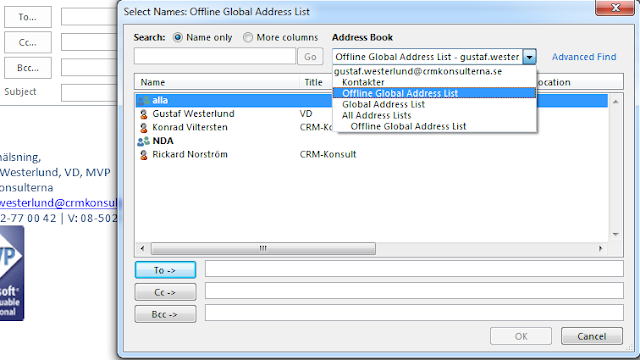640x360 pixels.
Task: Click the contact icon beside Gustaf Westerlund
Action: click(144, 114)
